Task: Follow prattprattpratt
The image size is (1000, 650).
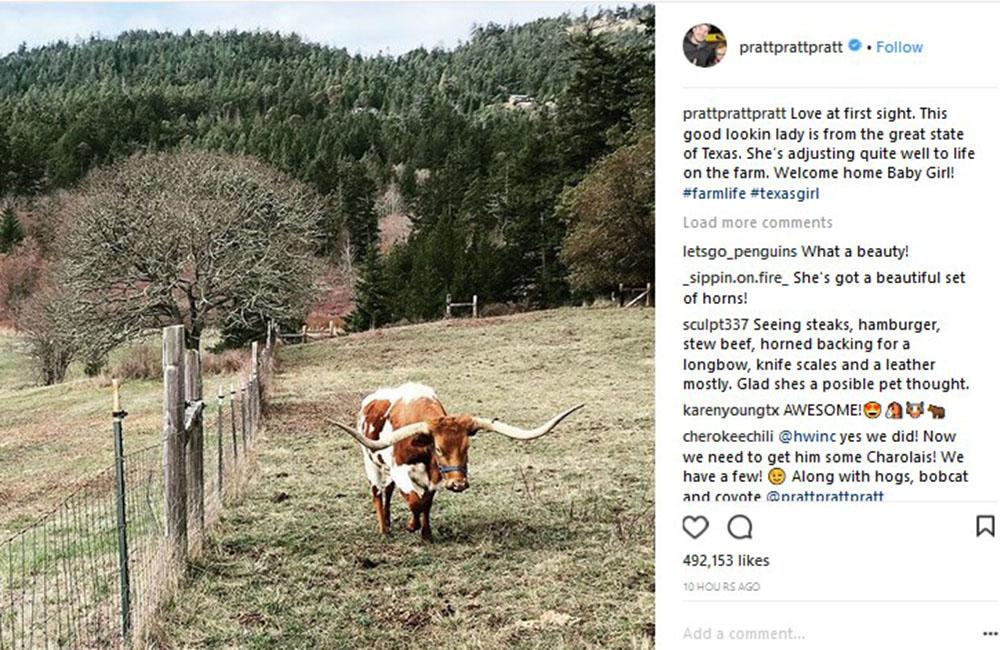Action: click(x=899, y=47)
